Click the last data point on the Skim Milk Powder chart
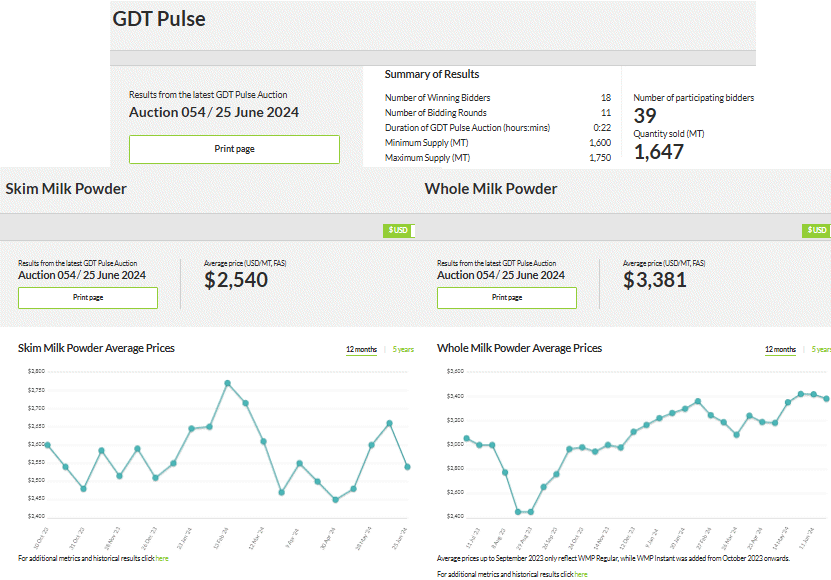Image resolution: width=831 pixels, height=580 pixels. tap(408, 467)
